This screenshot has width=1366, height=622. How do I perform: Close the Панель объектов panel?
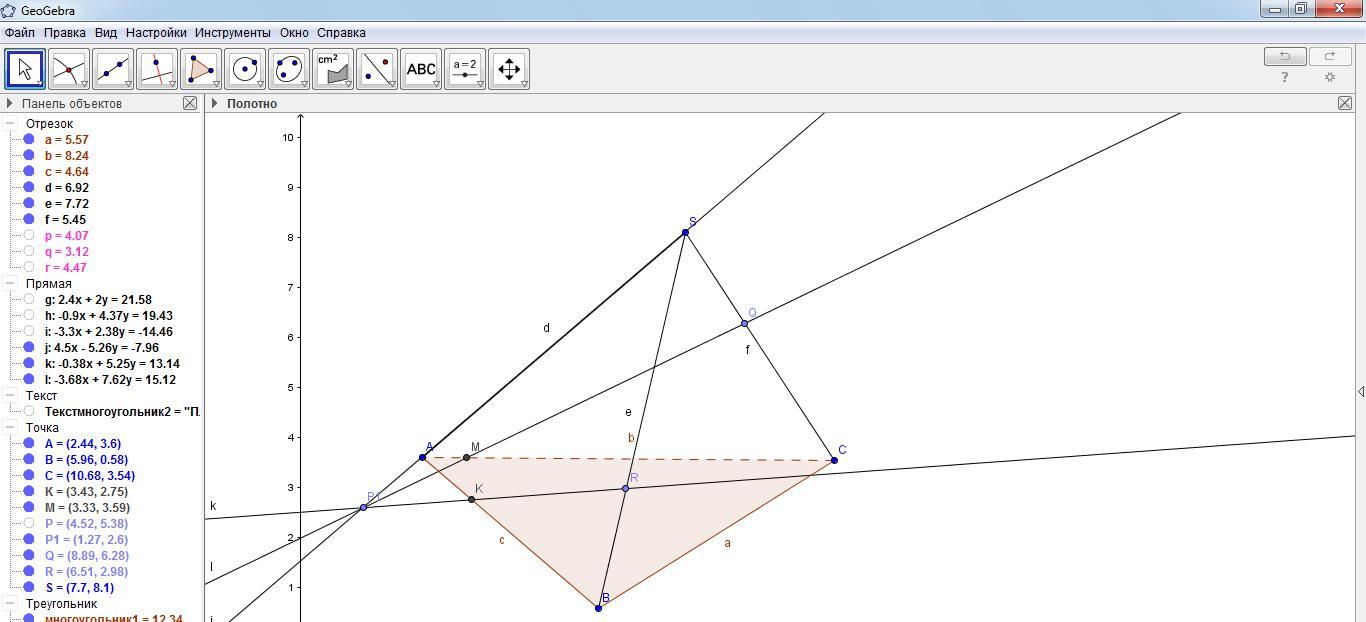pos(190,103)
